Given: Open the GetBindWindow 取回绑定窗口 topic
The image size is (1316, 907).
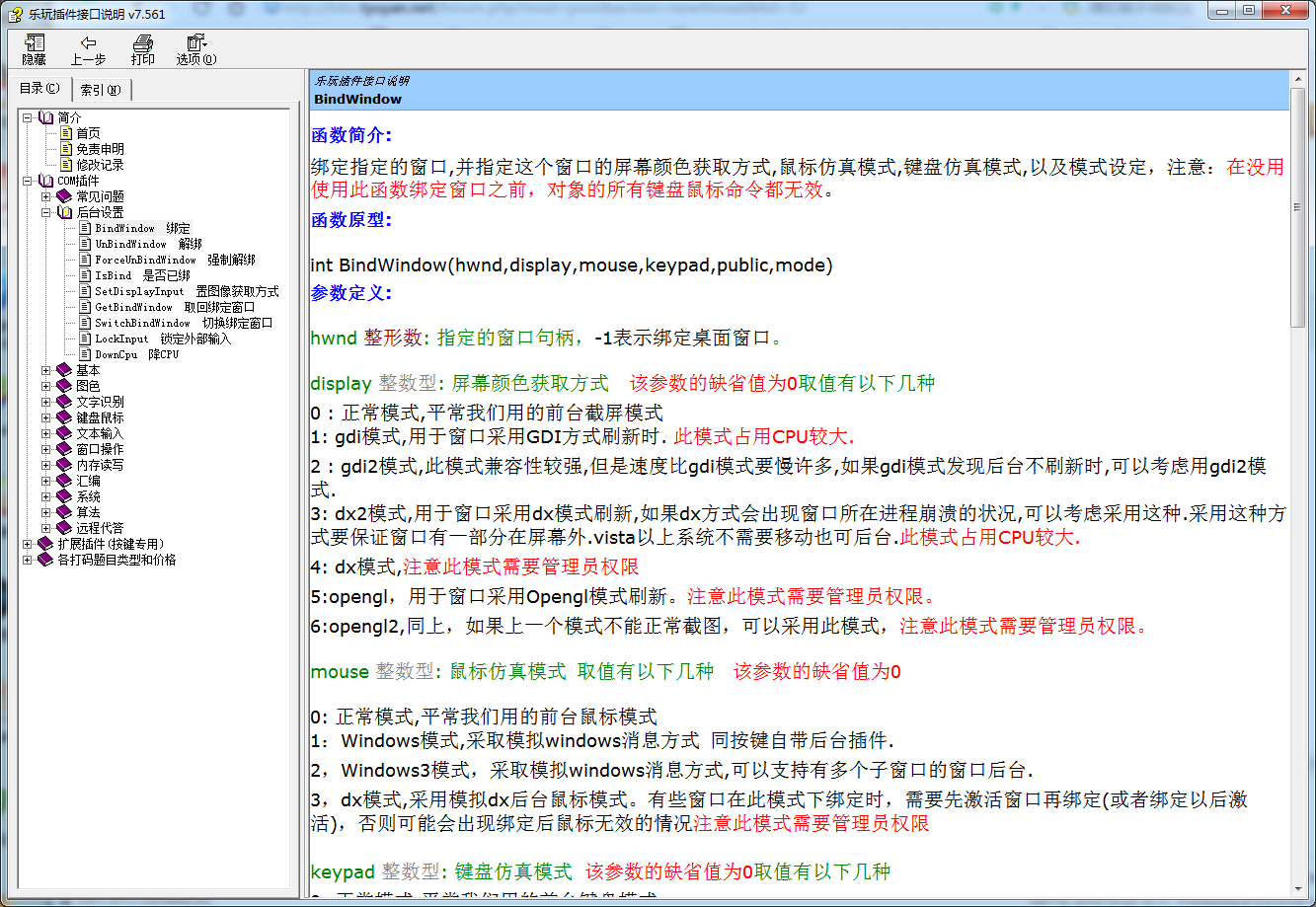Looking at the screenshot, I should (175, 307).
